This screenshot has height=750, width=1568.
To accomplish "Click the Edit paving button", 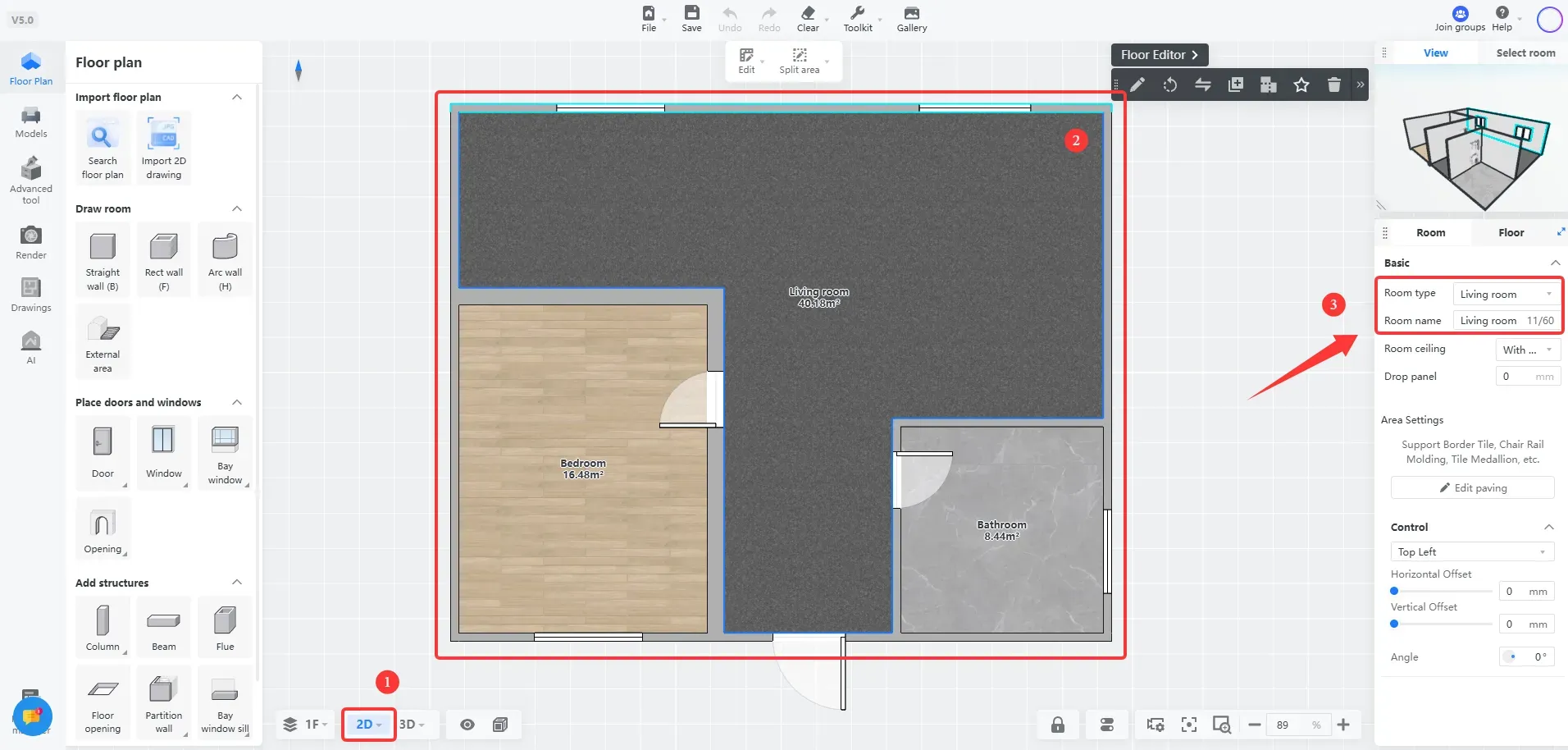I will click(x=1471, y=487).
